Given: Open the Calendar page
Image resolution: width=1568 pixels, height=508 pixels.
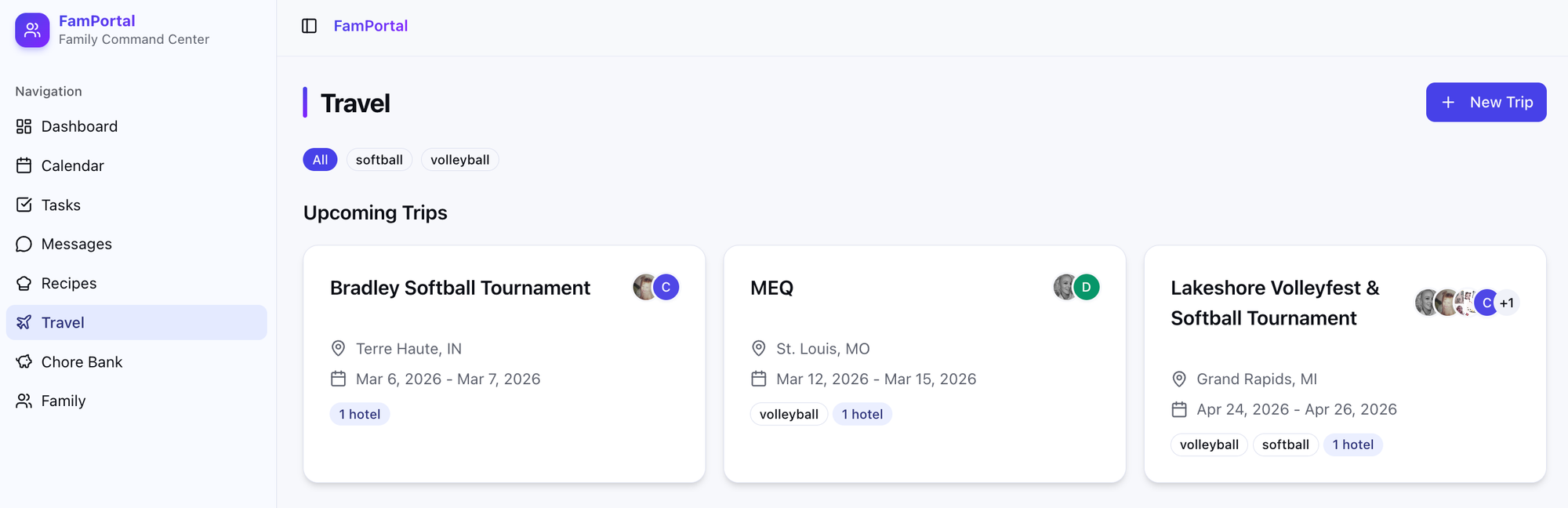Looking at the screenshot, I should click(x=72, y=165).
